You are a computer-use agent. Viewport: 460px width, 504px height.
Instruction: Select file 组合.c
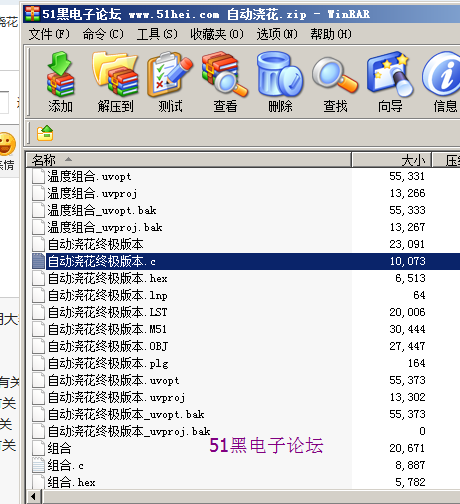pyautogui.click(x=65, y=465)
